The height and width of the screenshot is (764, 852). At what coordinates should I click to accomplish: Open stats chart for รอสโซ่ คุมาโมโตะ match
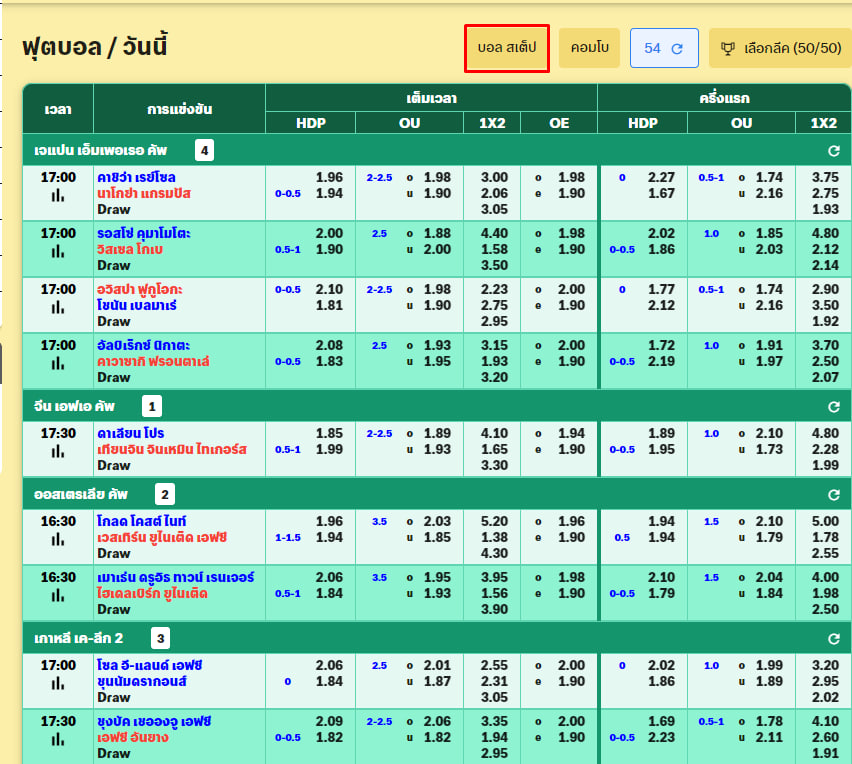[58, 253]
